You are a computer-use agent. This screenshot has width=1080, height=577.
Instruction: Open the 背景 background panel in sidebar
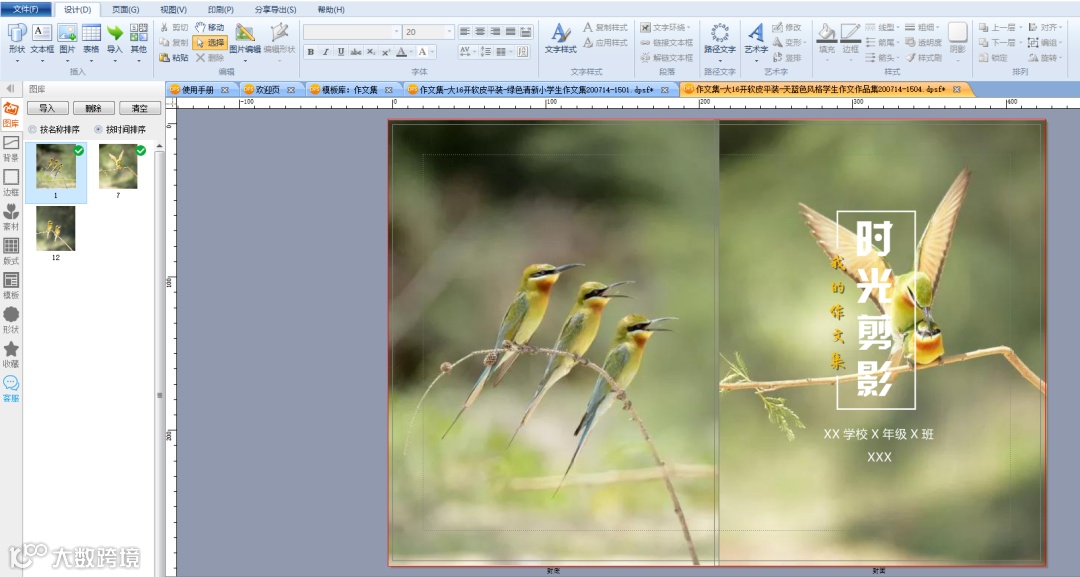11,149
